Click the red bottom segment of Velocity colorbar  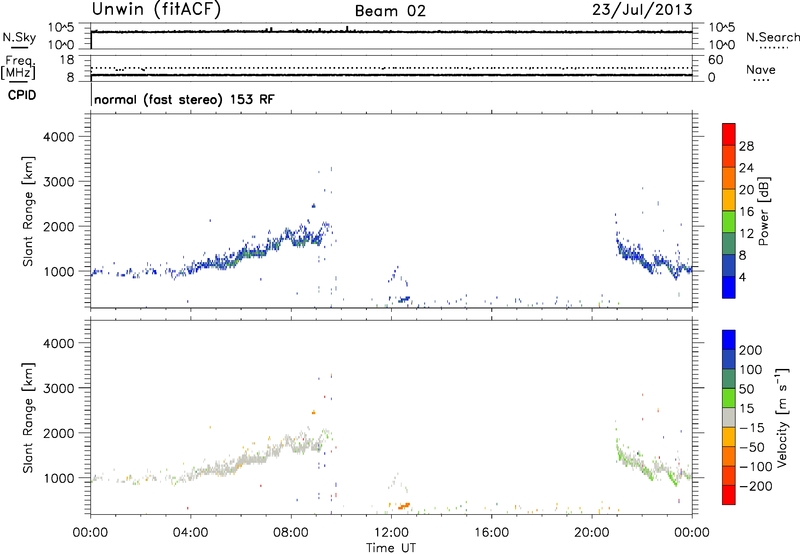[x=729, y=495]
